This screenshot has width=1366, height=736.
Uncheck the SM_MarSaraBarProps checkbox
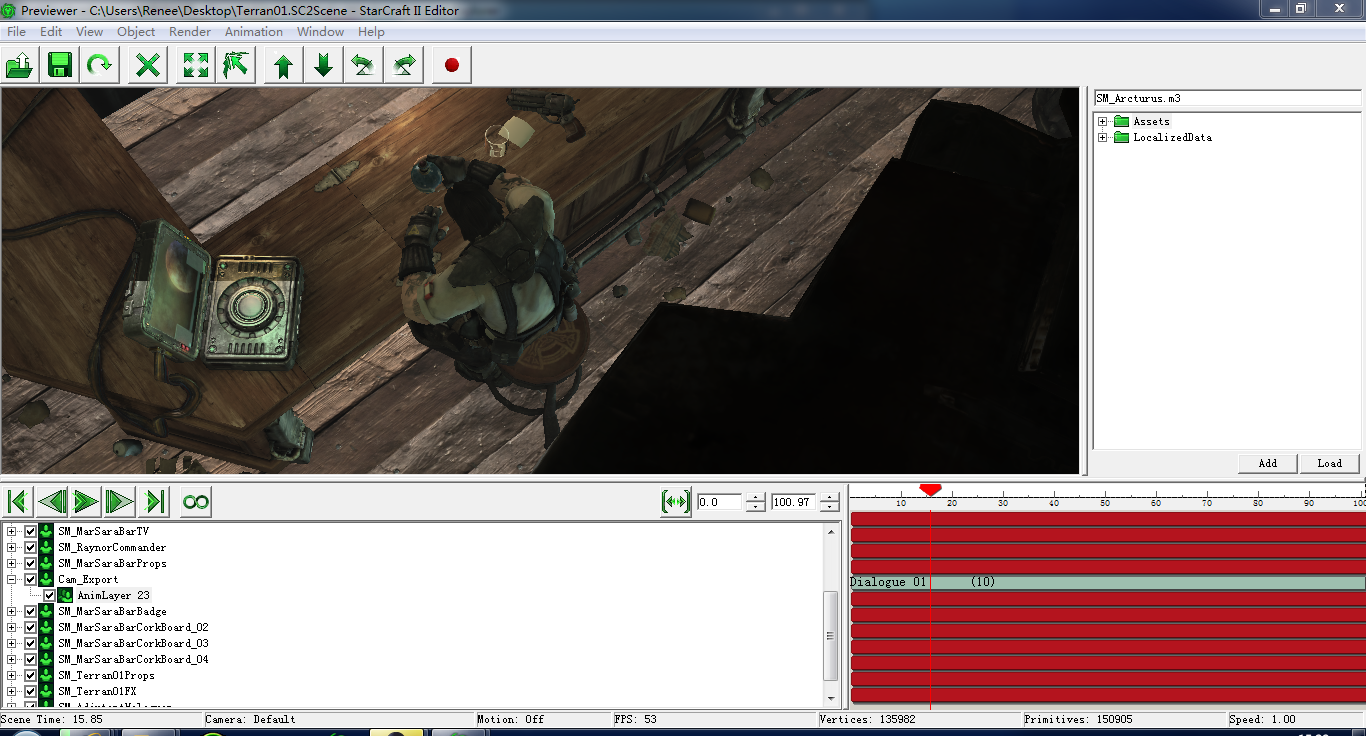pos(30,563)
